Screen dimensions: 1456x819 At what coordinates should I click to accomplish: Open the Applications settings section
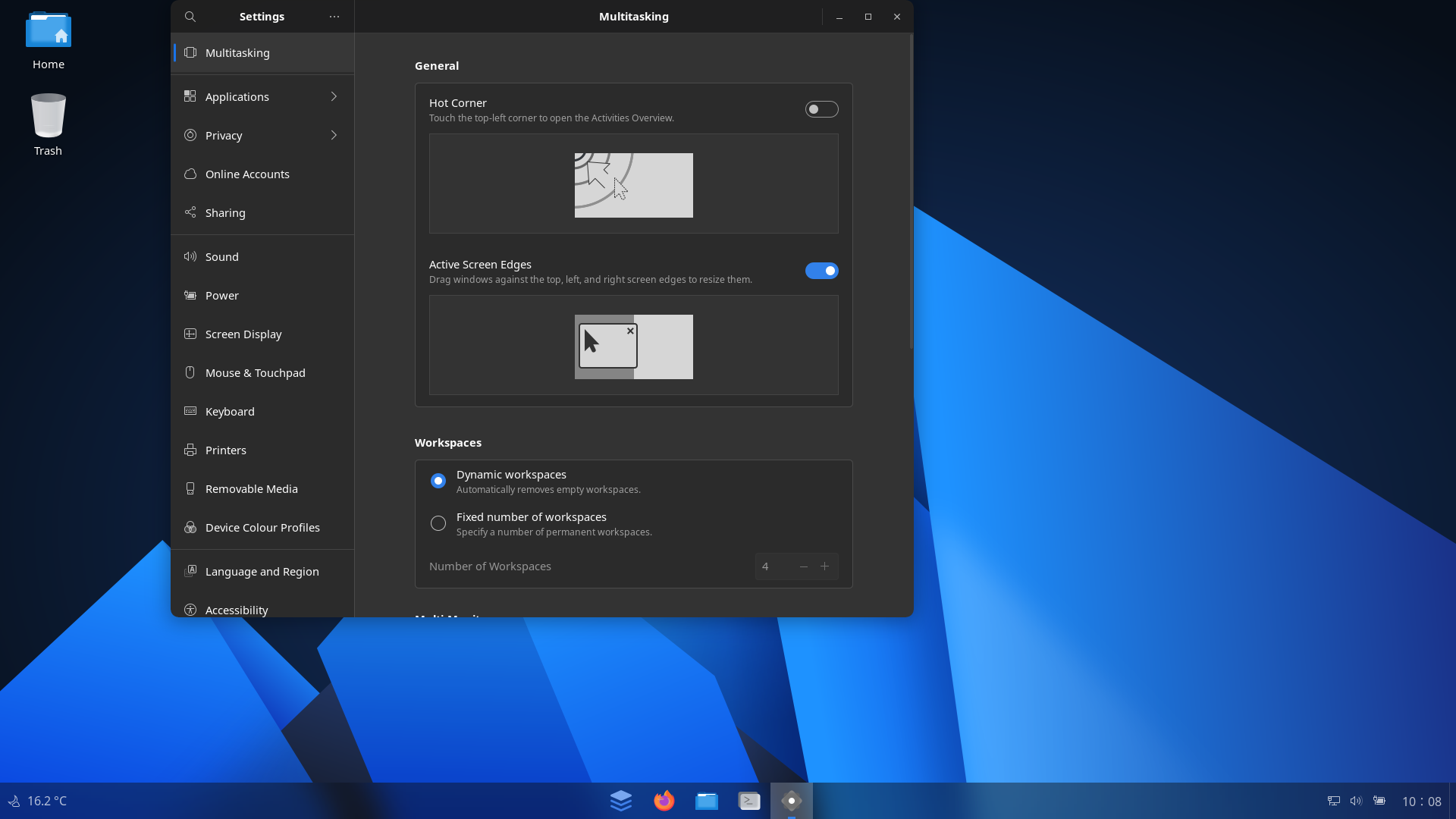[262, 97]
